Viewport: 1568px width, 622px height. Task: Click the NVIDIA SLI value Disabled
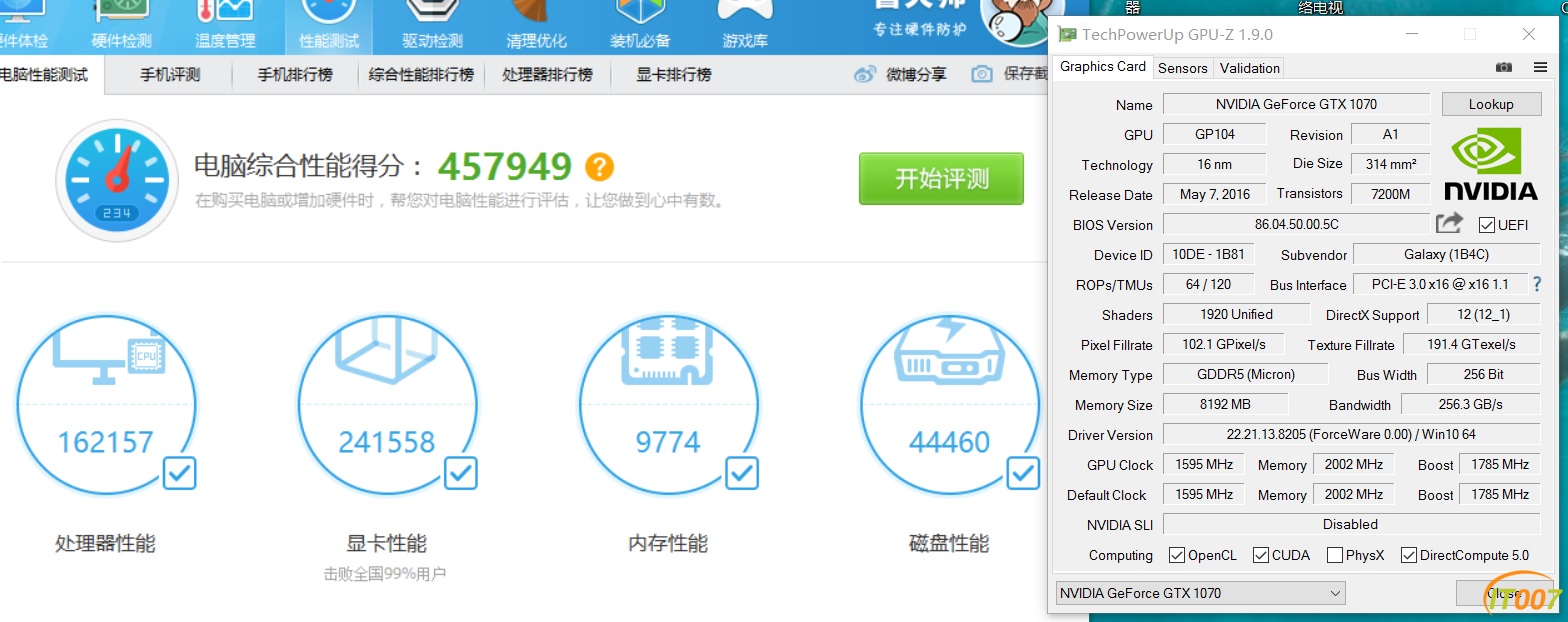(x=1351, y=524)
